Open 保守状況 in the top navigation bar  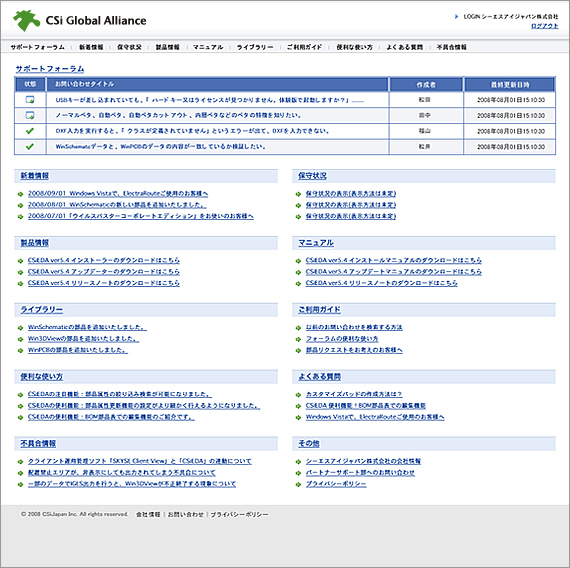(x=129, y=47)
